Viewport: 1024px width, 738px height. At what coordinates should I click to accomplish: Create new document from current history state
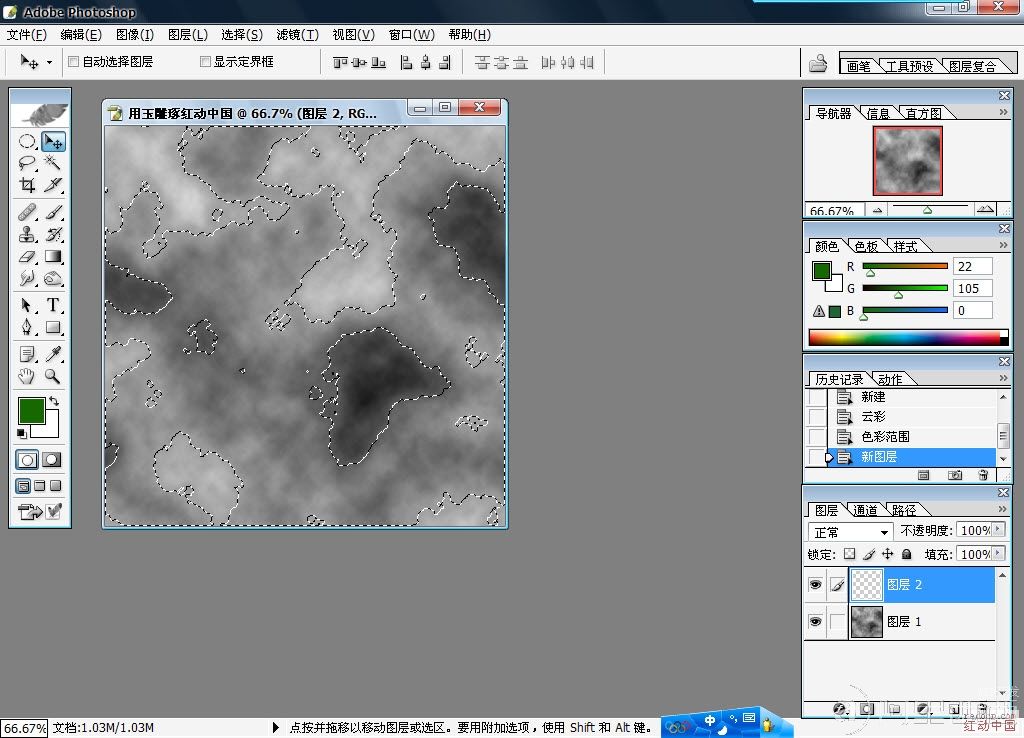[x=923, y=475]
